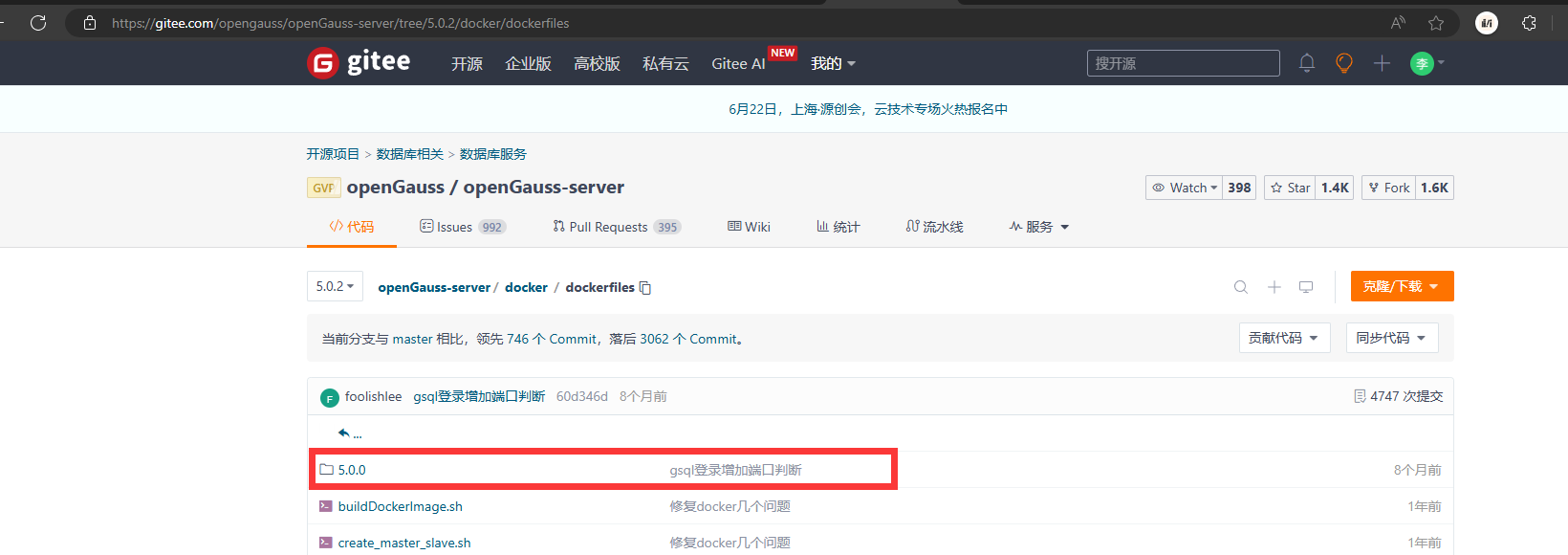Screen dimensions: 1568x555
Task: Expand the 同步代码 dropdown
Action: [1392, 338]
